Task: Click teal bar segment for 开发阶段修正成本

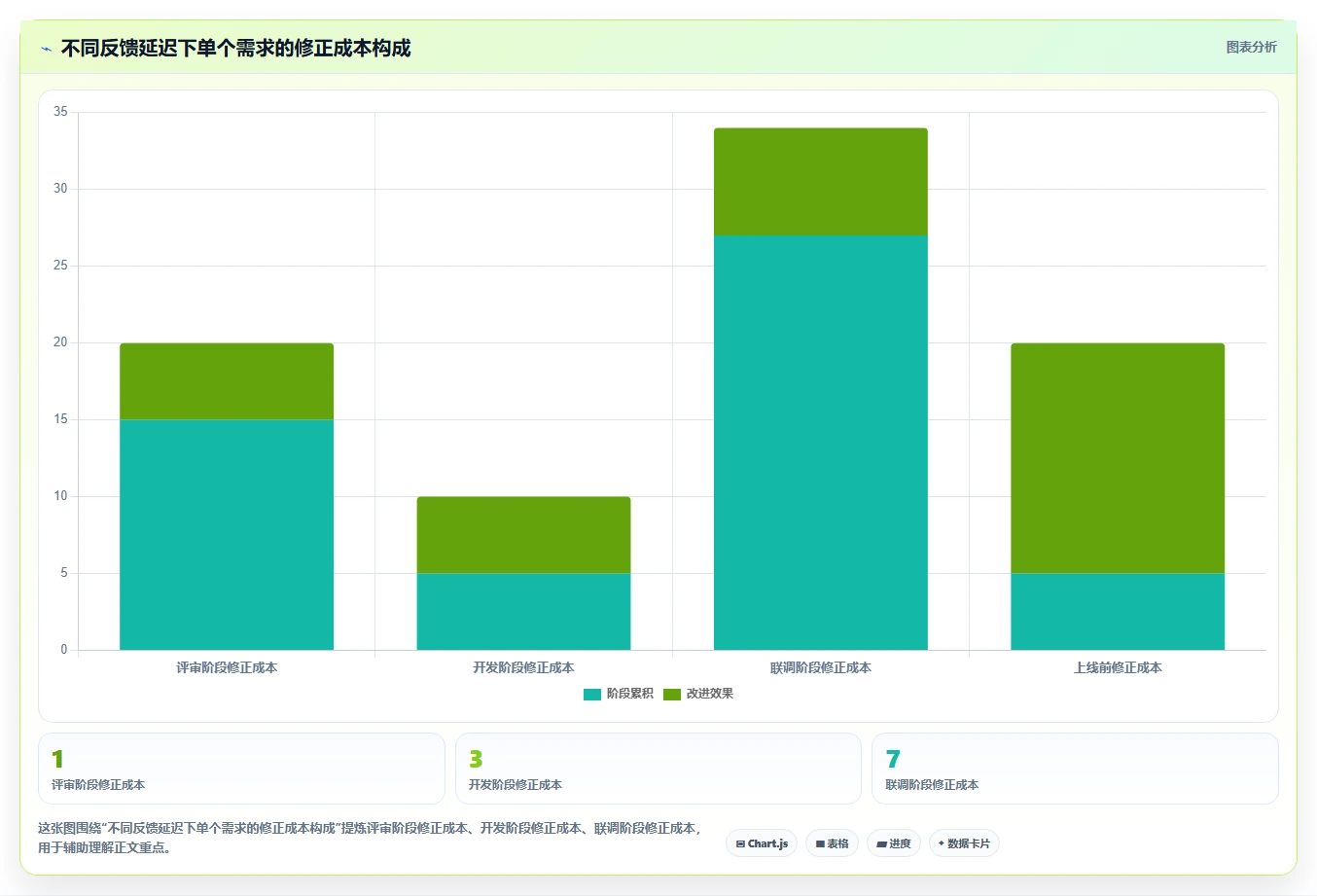Action: (523, 611)
